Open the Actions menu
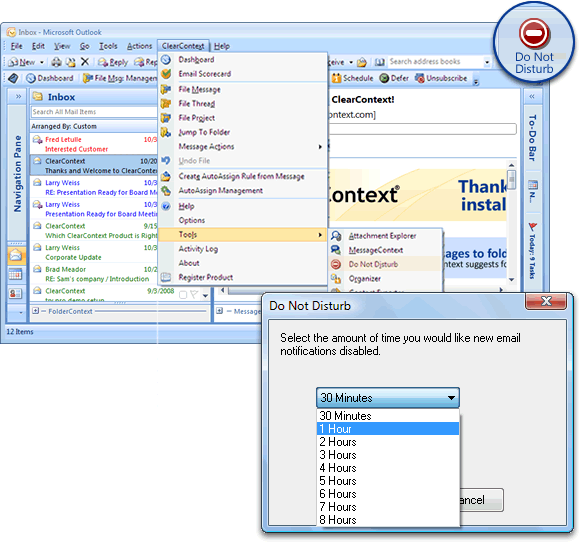The height and width of the screenshot is (542, 580). (139, 46)
